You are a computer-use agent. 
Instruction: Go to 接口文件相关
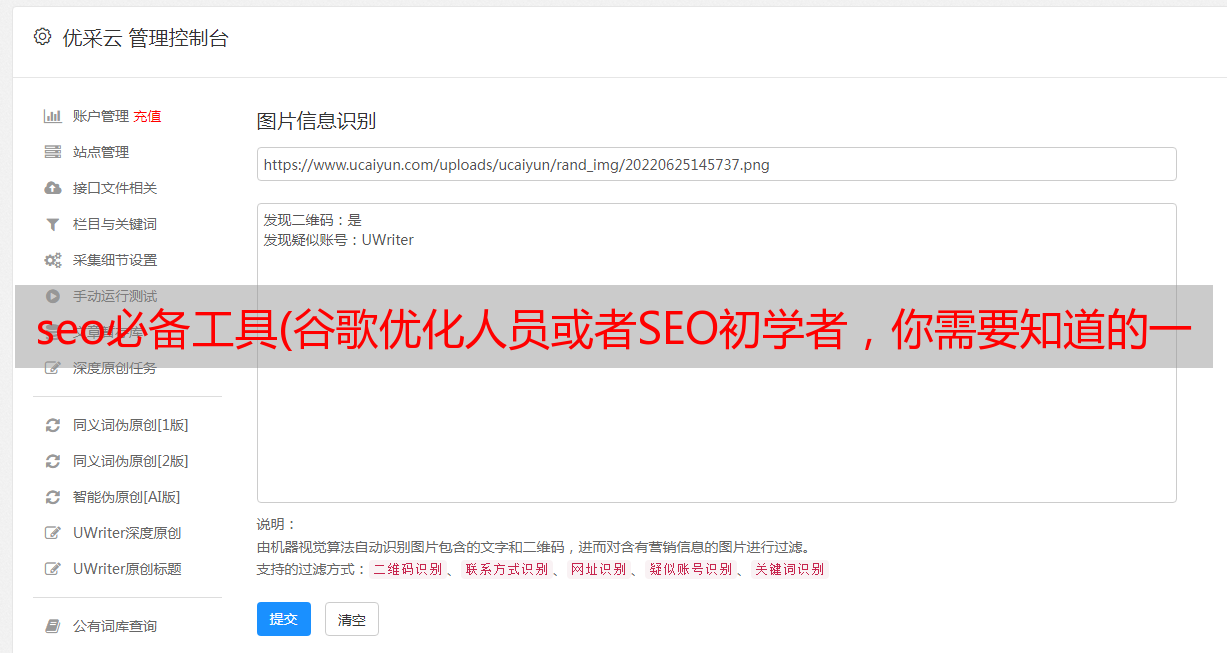click(x=115, y=188)
